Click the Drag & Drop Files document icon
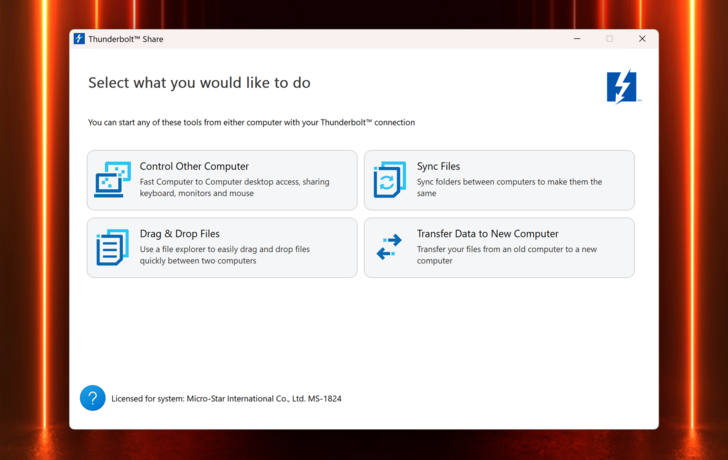728x460 pixels. (112, 247)
